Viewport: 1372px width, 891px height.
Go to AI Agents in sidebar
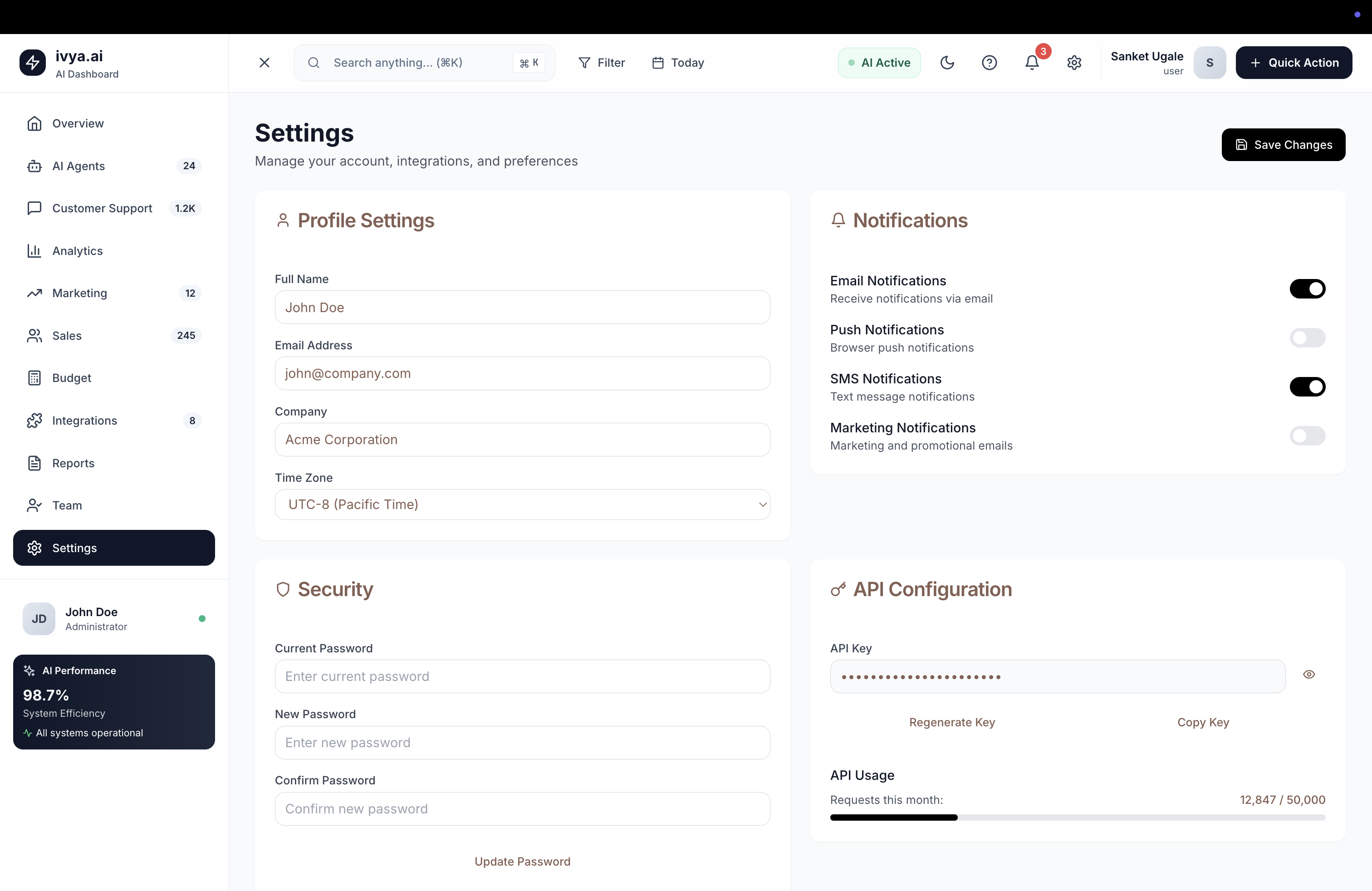[78, 166]
